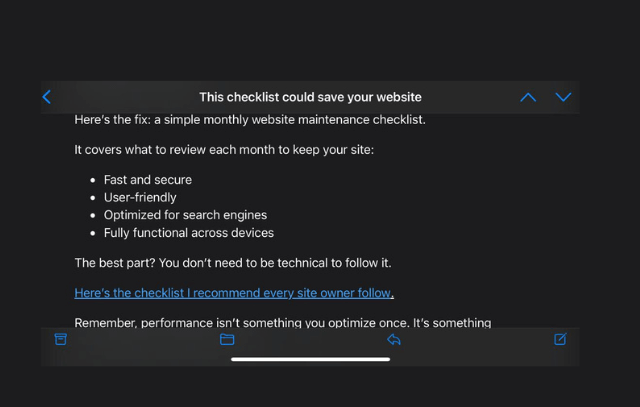Tap the 'Remember, performance' paragraph

282,323
